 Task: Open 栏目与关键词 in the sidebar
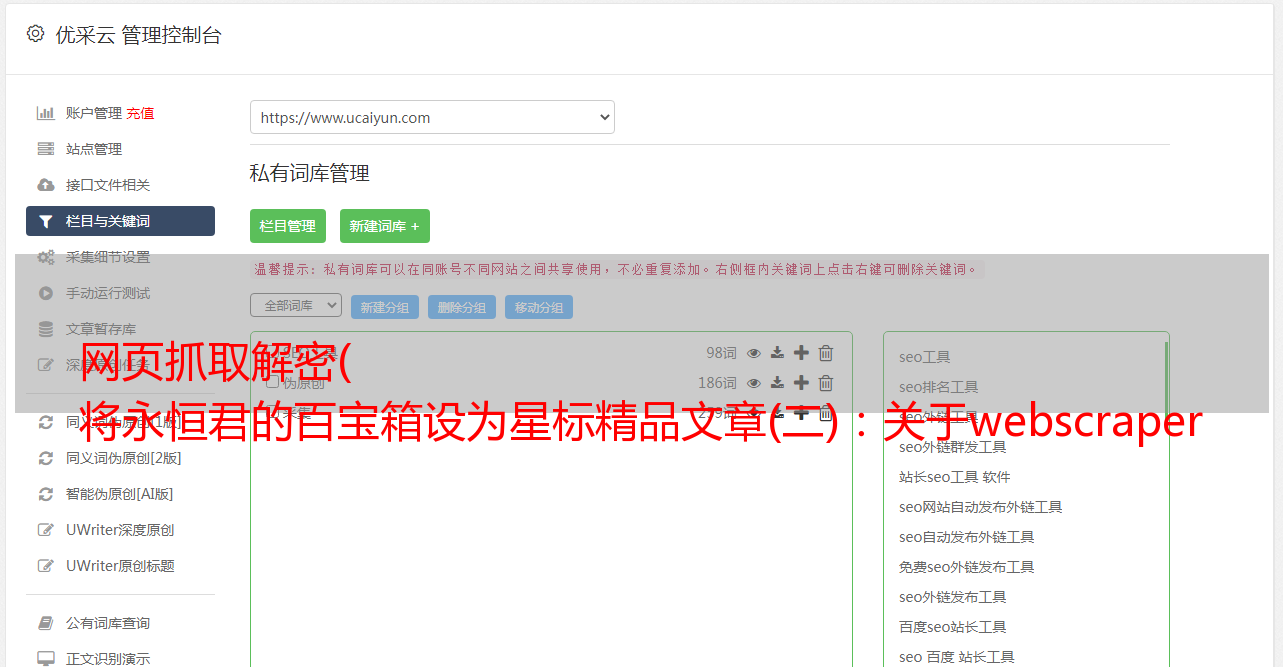(x=120, y=221)
